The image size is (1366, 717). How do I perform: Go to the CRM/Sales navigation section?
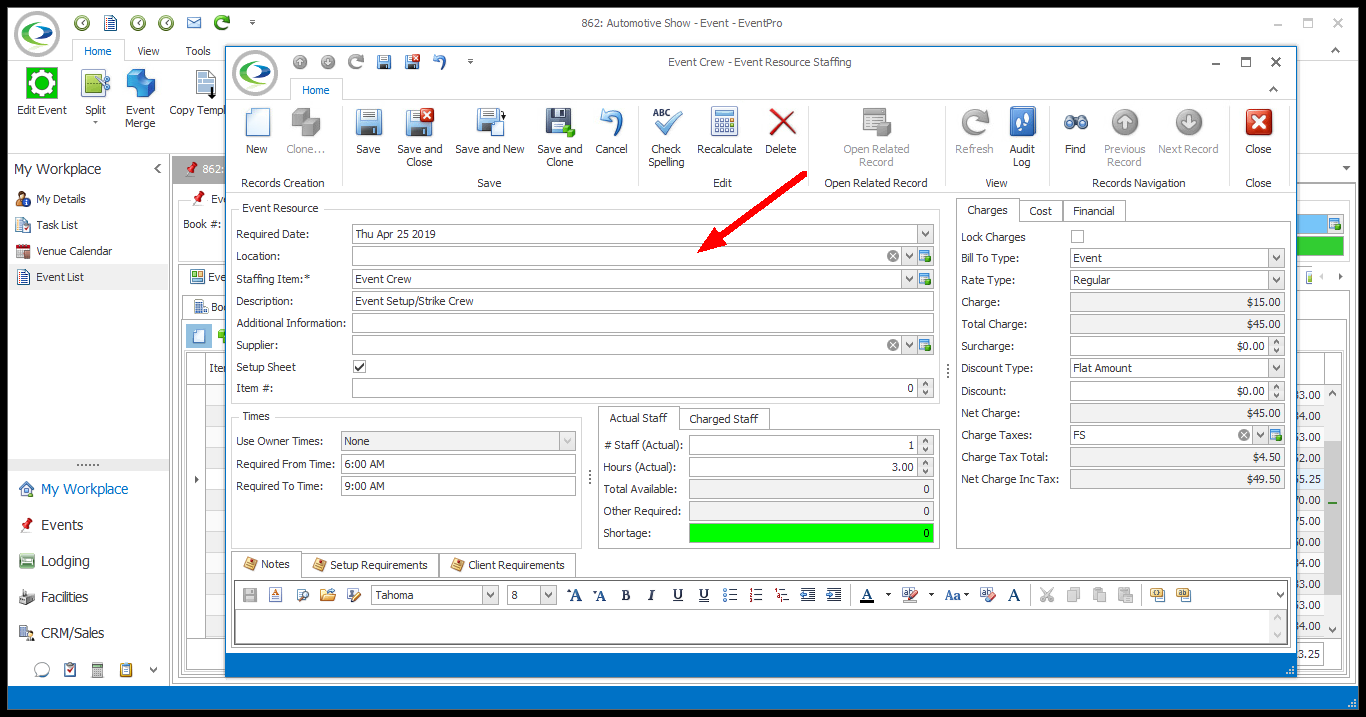click(x=72, y=633)
